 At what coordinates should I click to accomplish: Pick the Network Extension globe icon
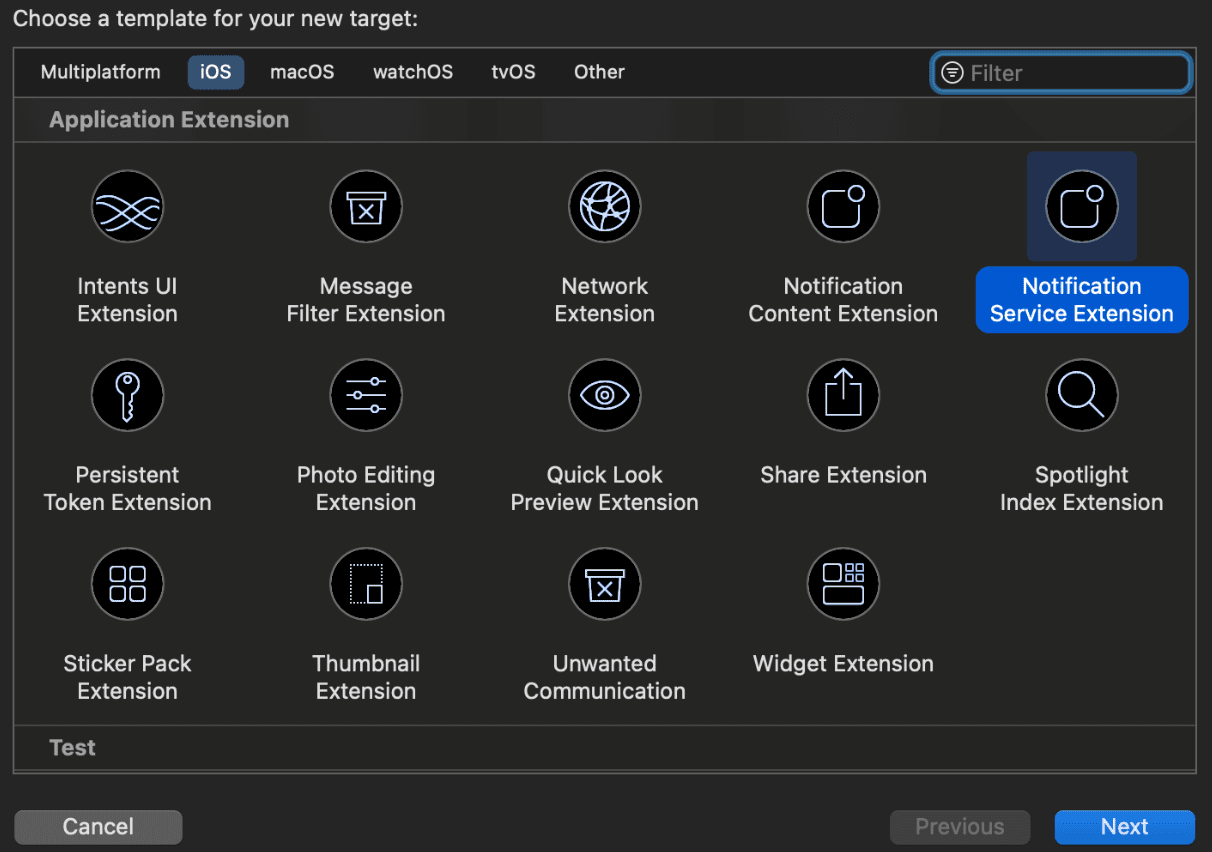coord(604,207)
